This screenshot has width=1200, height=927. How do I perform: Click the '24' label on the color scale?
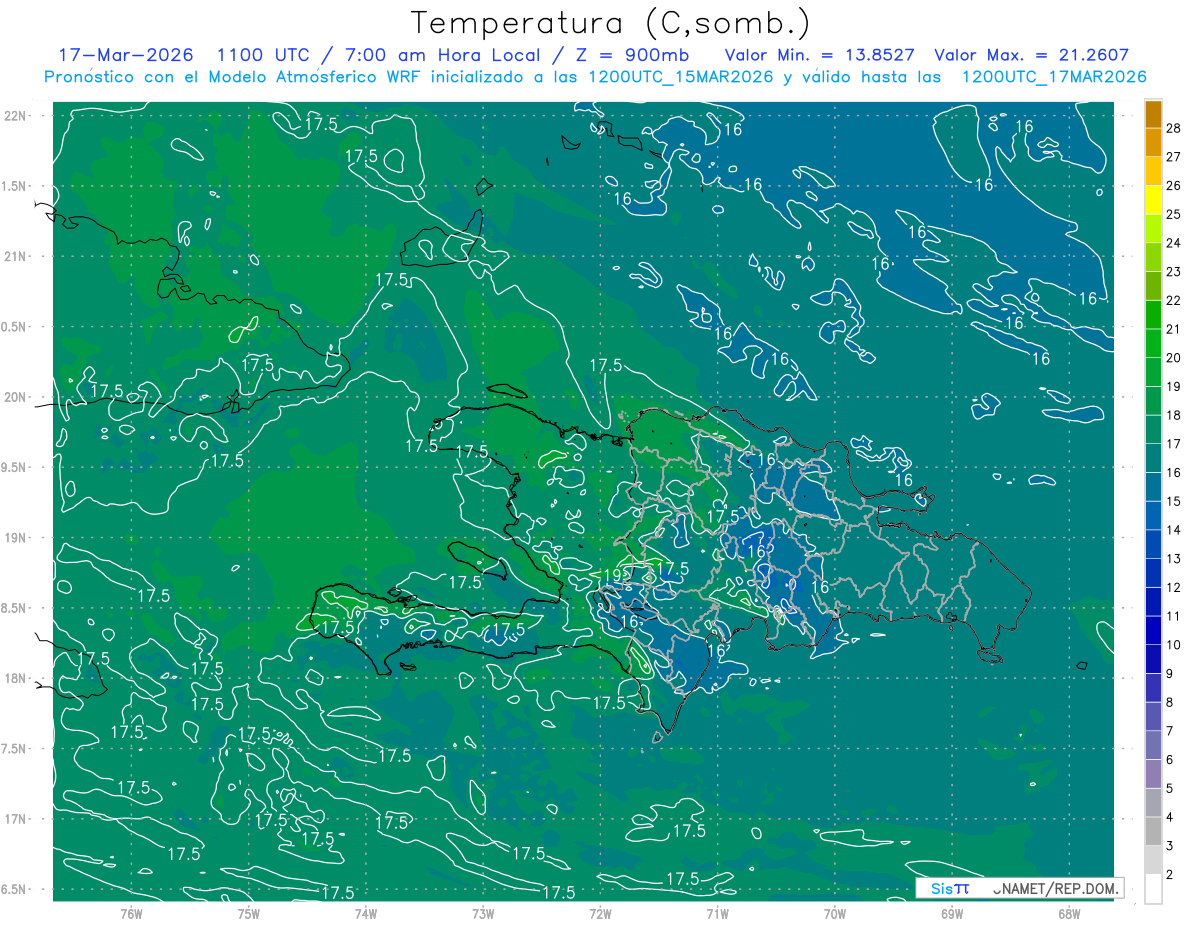click(x=1174, y=243)
